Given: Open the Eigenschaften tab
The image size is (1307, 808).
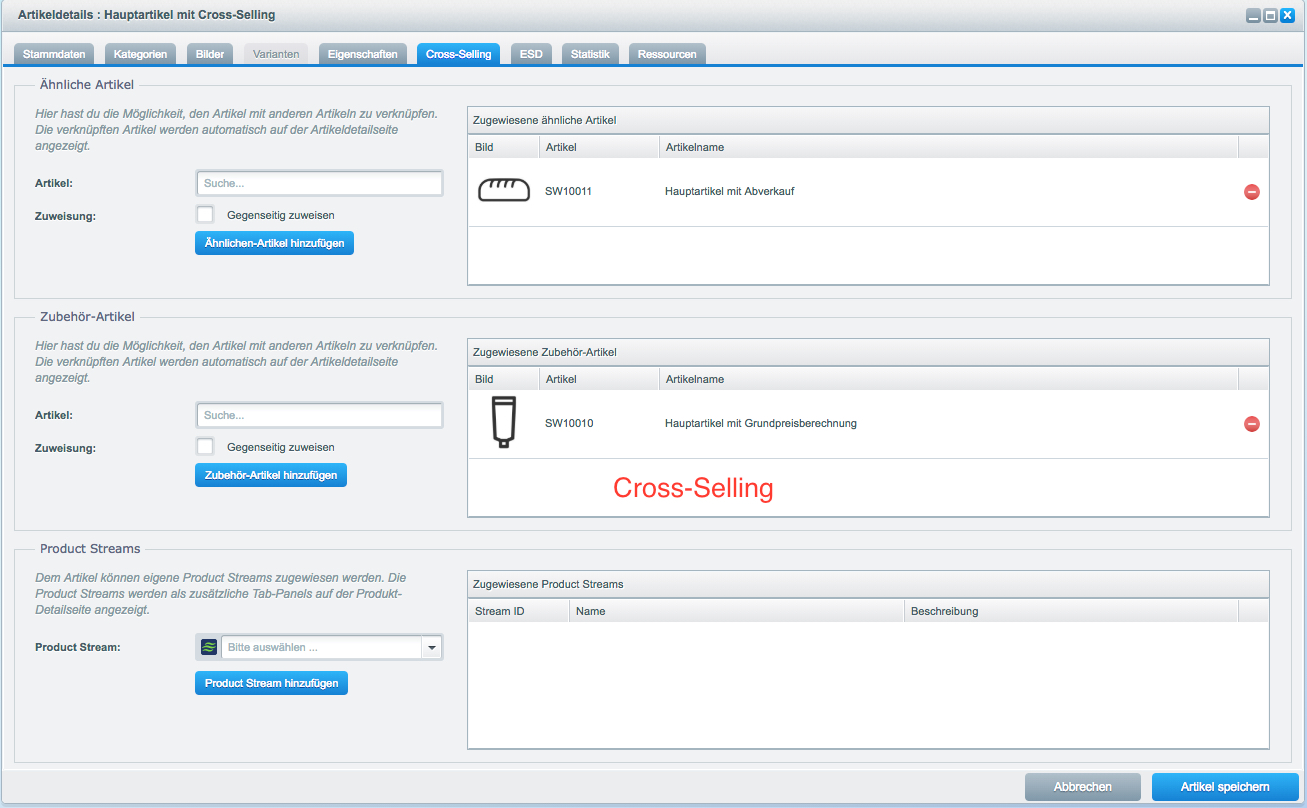Looking at the screenshot, I should [363, 54].
